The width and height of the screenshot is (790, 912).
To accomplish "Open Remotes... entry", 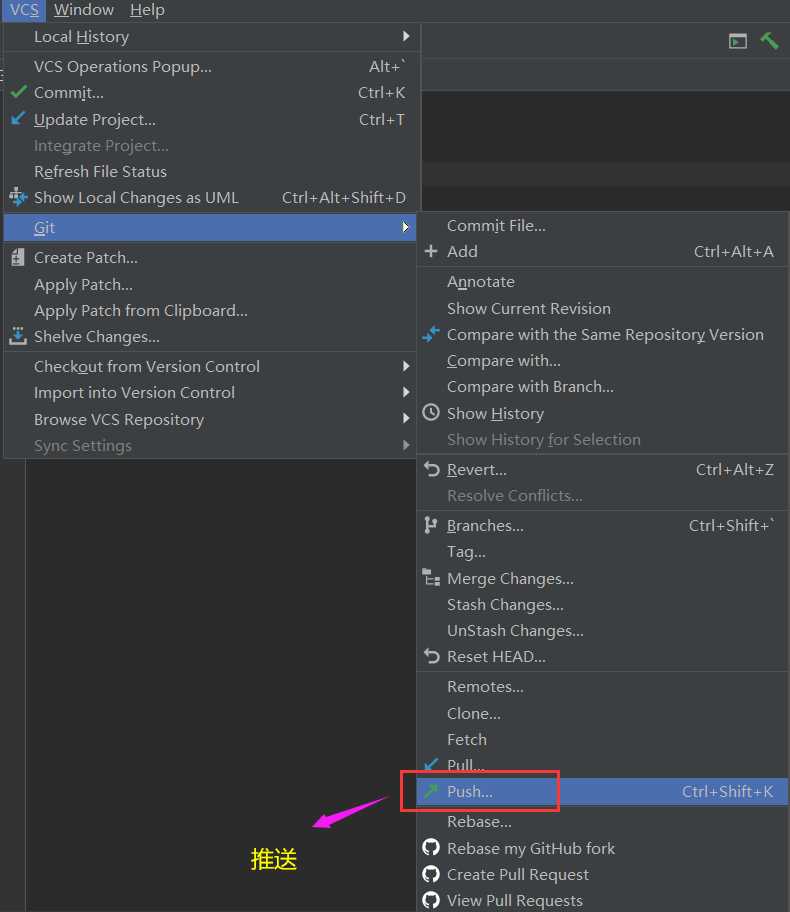I will pos(603,686).
